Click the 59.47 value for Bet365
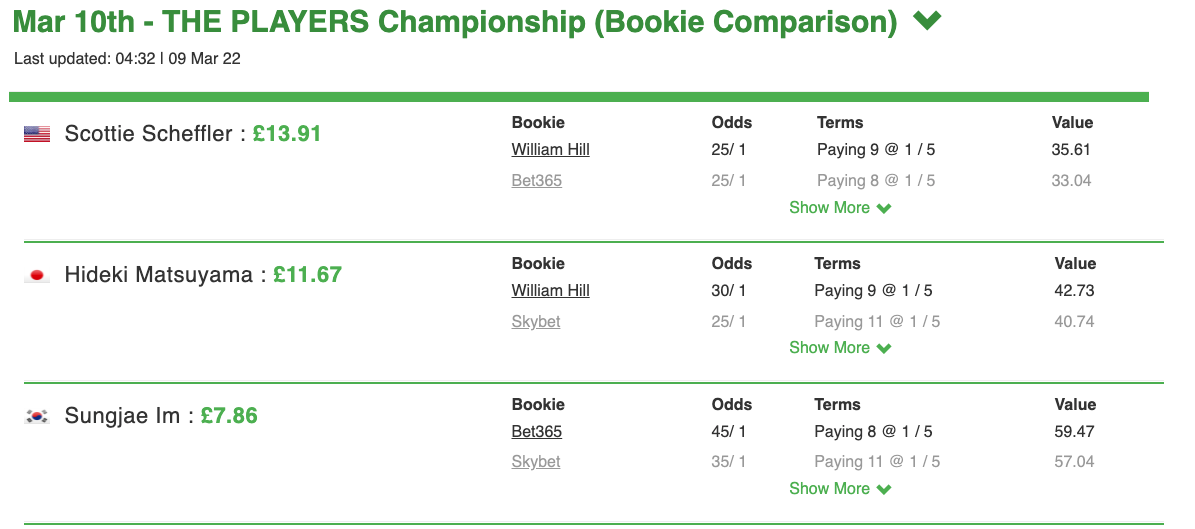This screenshot has width=1195, height=529. coord(1075,431)
